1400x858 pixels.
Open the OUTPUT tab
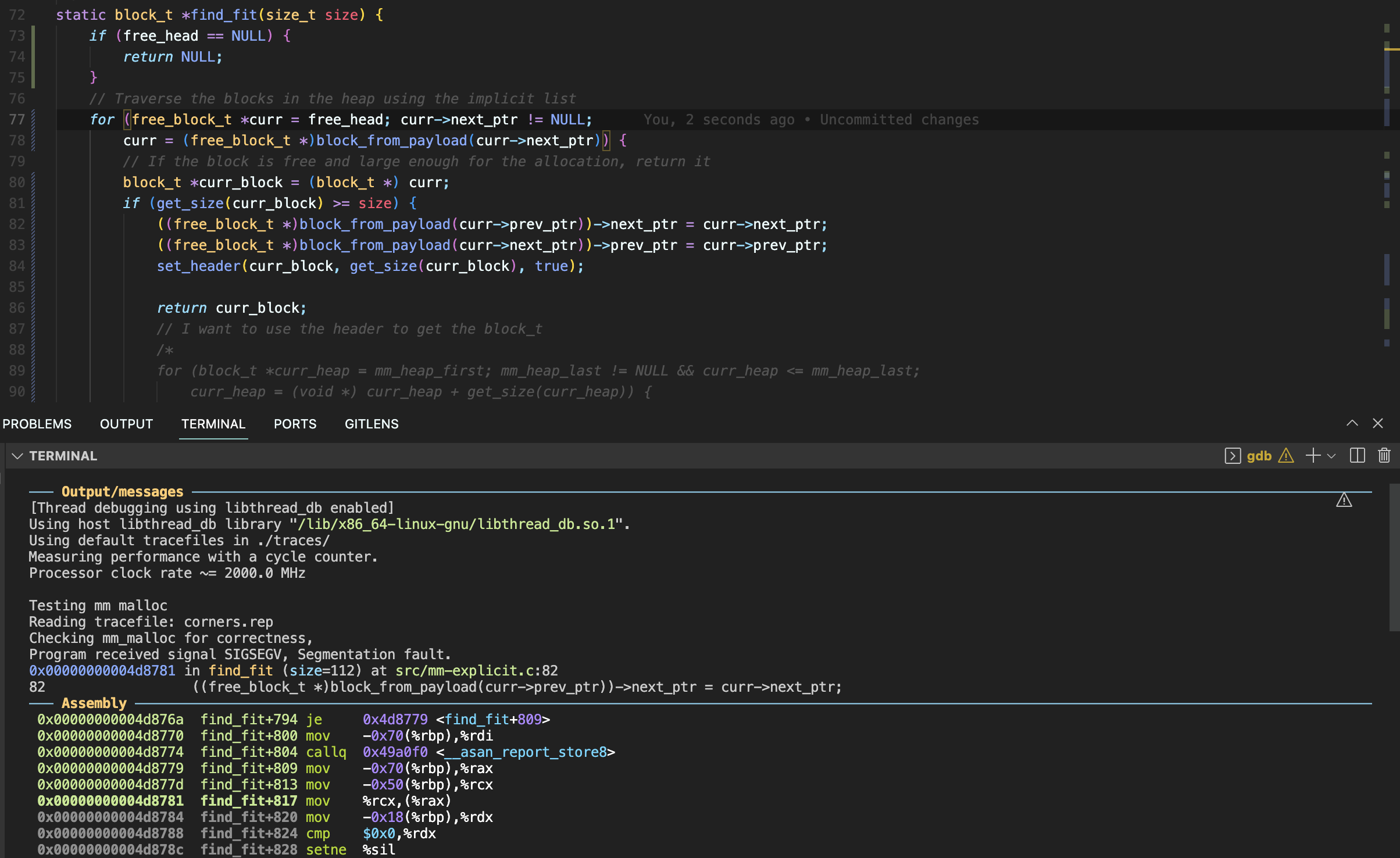126,424
